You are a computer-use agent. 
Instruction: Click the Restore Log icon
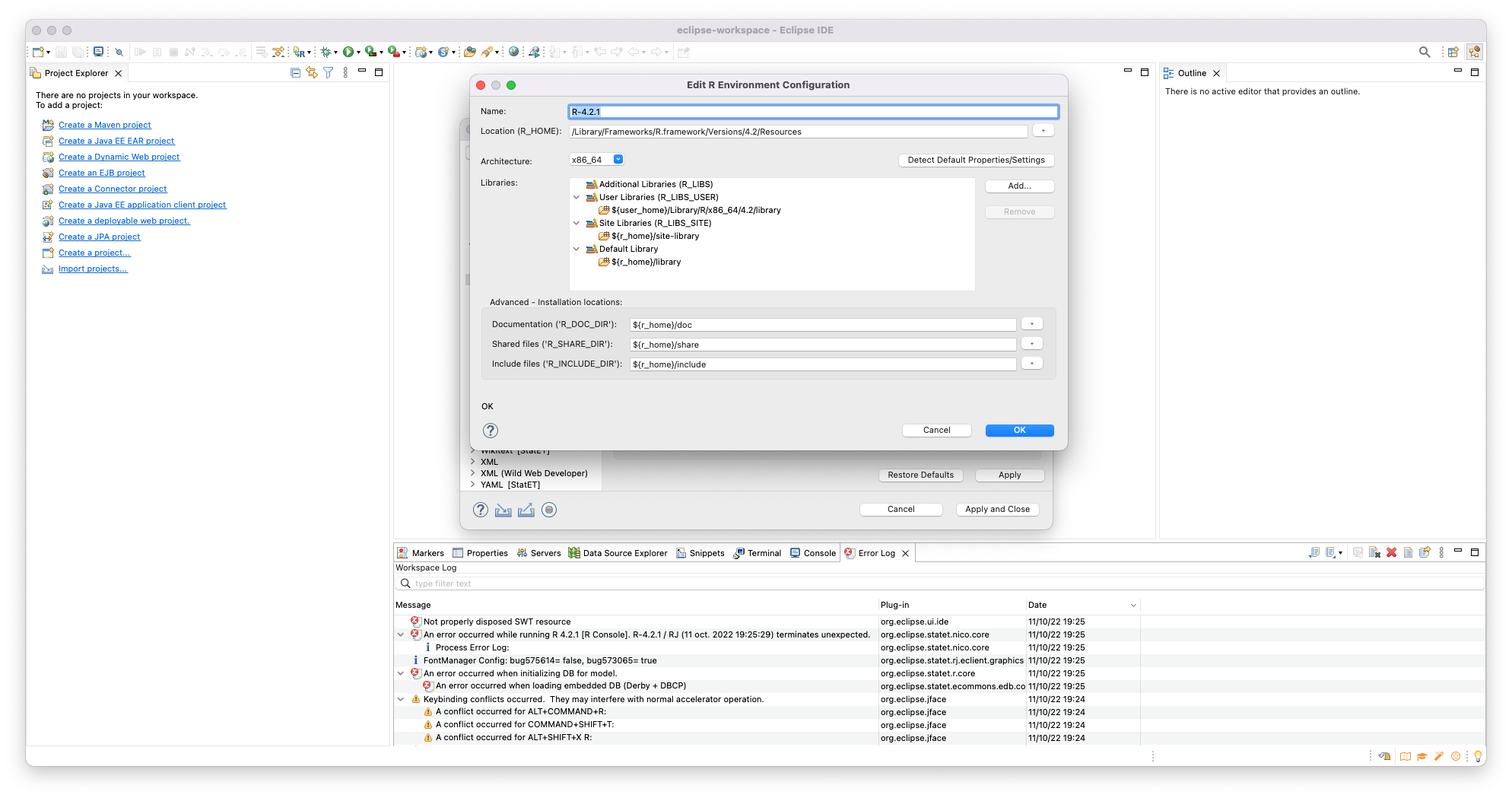tap(1425, 553)
